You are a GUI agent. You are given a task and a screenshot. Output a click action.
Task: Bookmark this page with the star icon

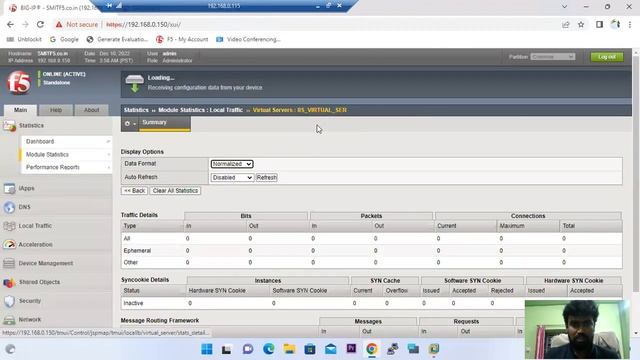coord(581,24)
